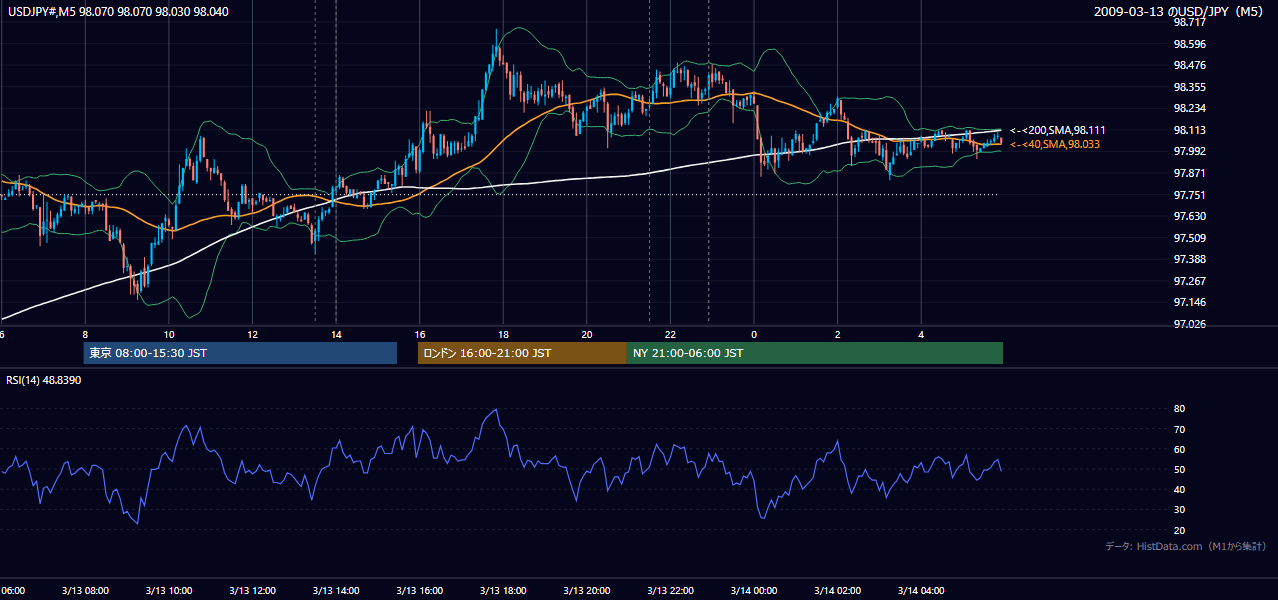
Task: Click RSI scale value 80
Action: [1179, 409]
